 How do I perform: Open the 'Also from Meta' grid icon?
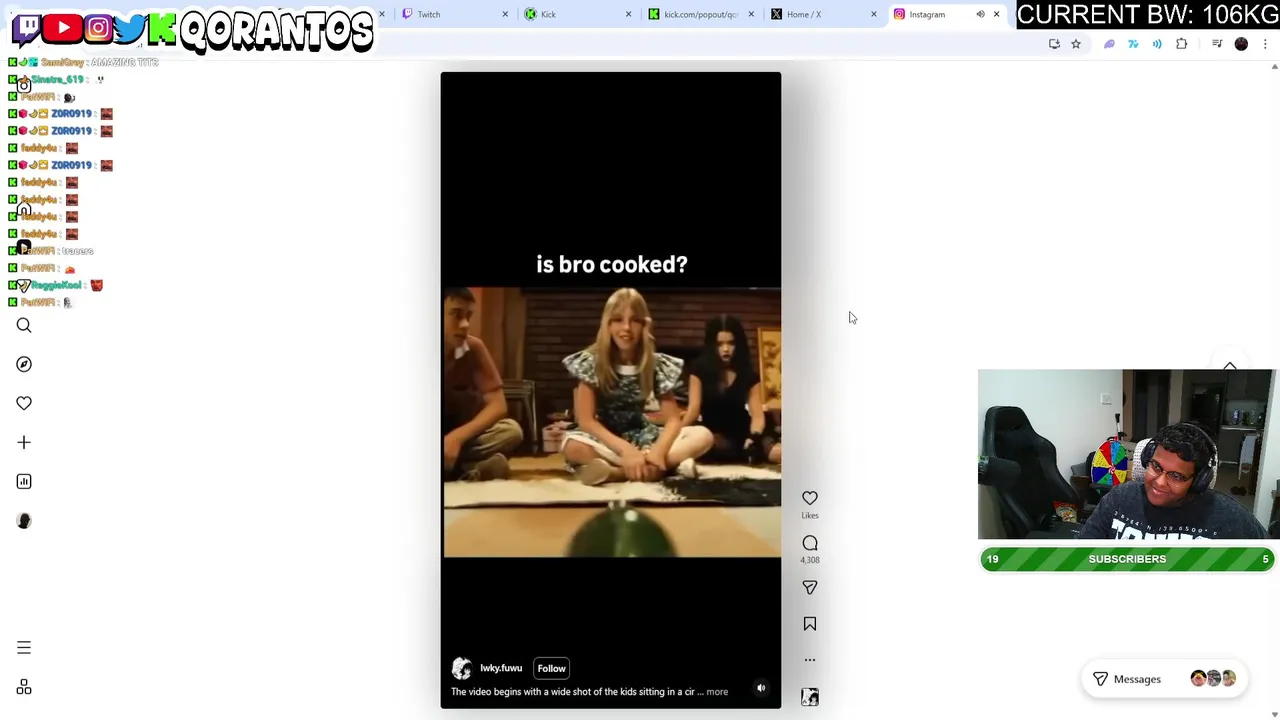coord(24,687)
